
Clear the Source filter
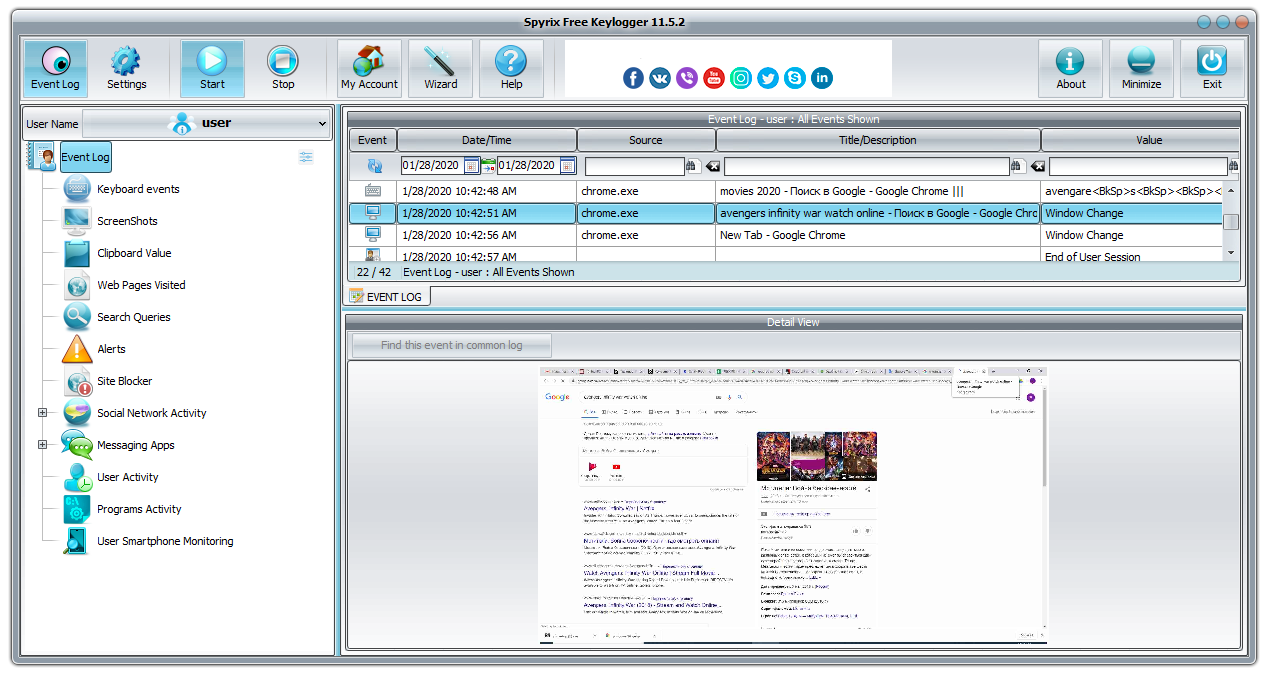pyautogui.click(x=712, y=166)
